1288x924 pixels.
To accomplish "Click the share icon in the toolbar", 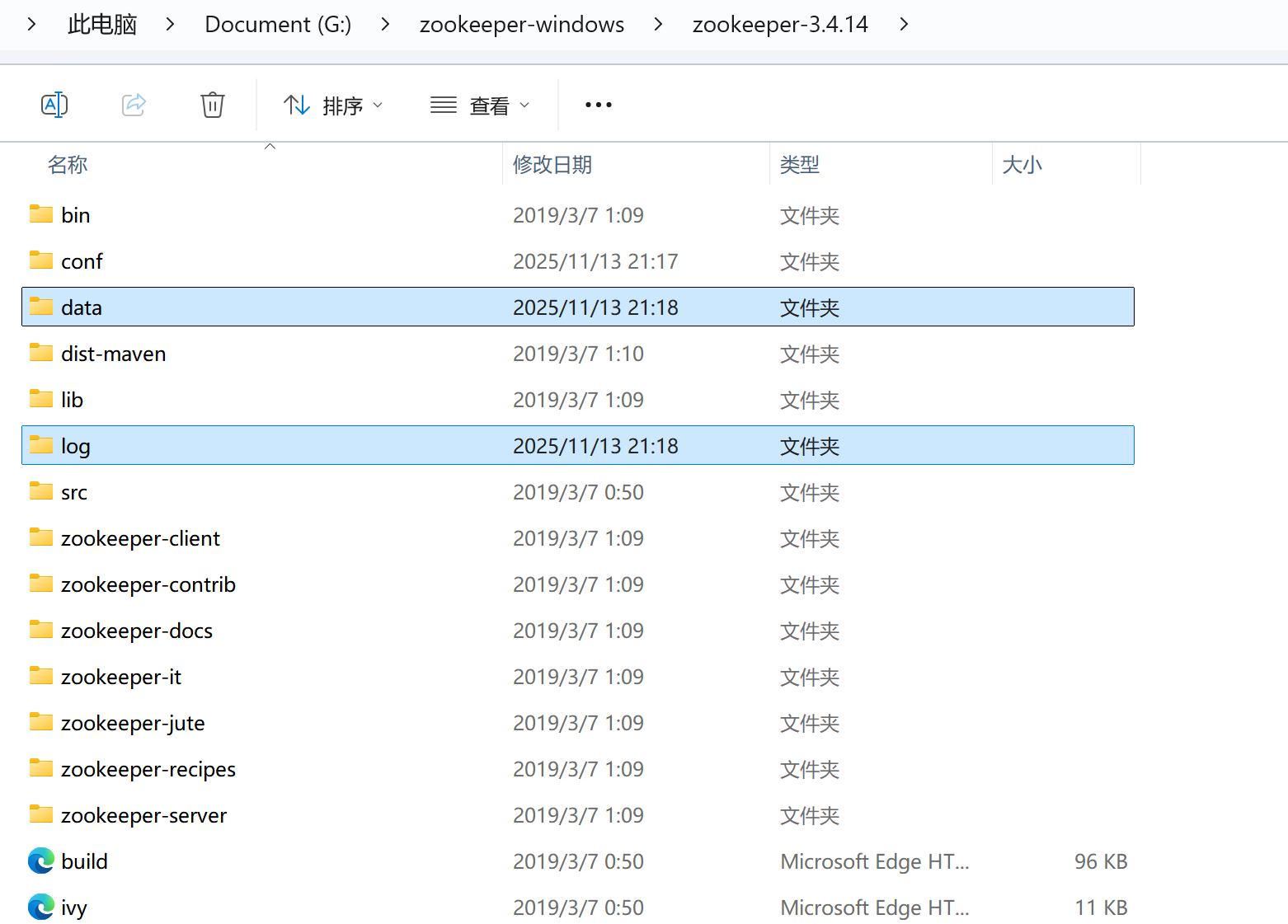I will (x=133, y=105).
